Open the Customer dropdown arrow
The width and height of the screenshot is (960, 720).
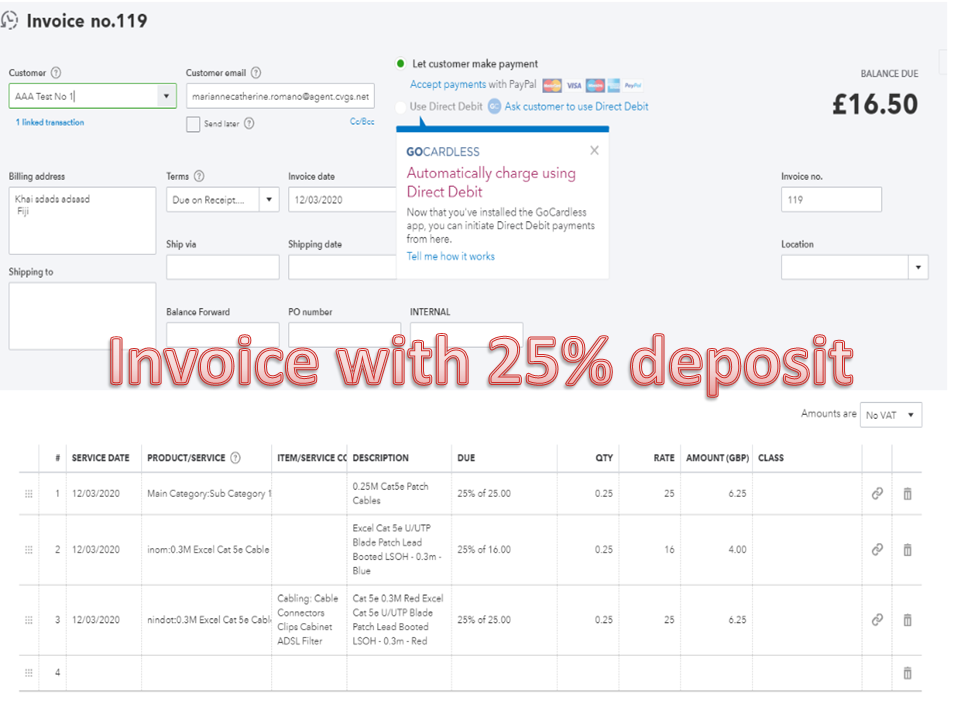[166, 96]
